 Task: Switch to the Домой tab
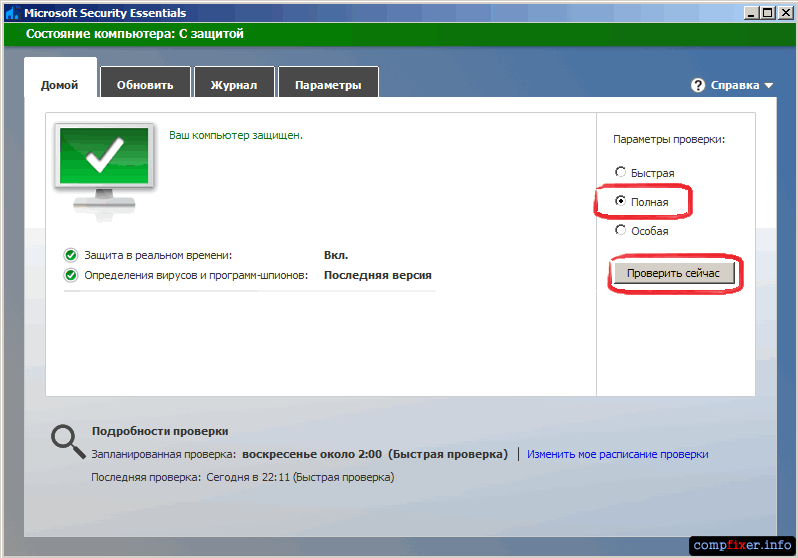(60, 78)
